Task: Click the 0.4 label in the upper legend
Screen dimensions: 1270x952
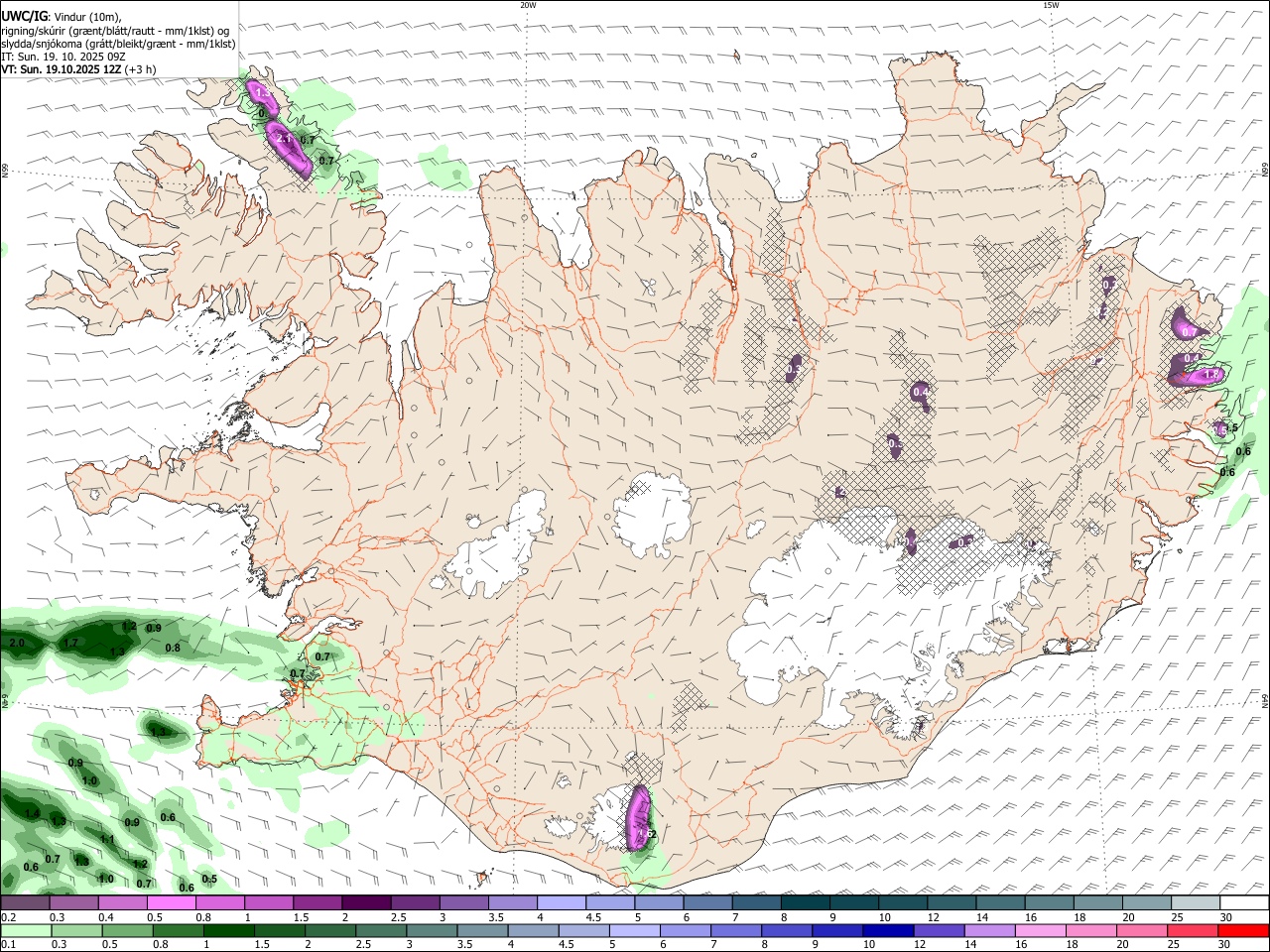Action: pyautogui.click(x=104, y=917)
